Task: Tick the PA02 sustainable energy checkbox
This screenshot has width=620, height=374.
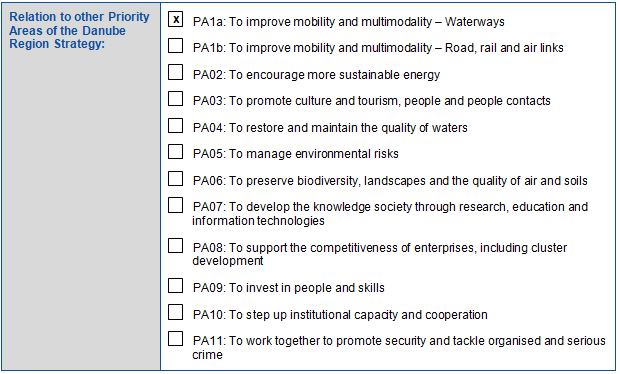Action: point(176,72)
